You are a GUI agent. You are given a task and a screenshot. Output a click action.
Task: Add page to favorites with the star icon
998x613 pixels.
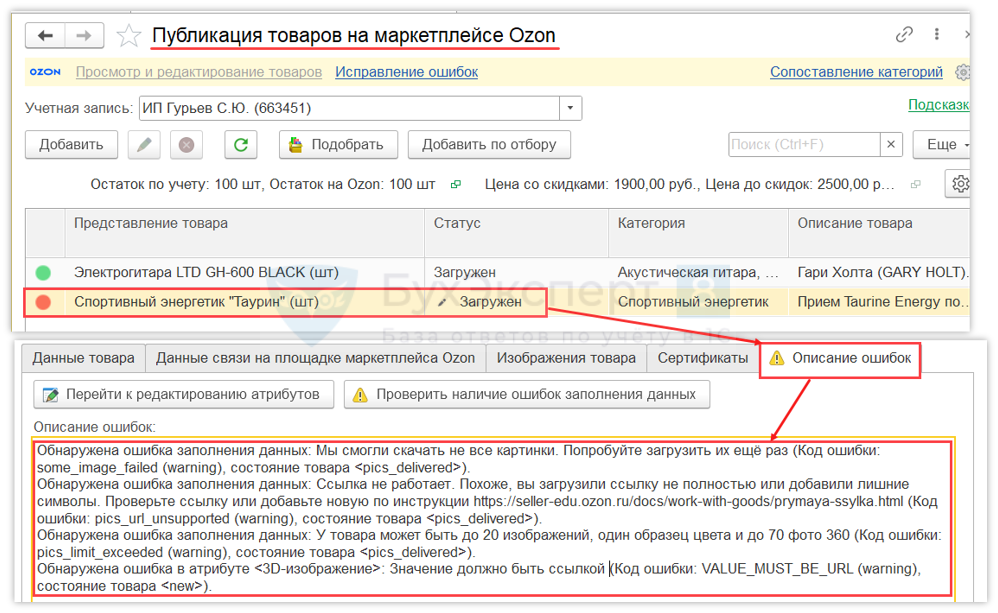coord(129,36)
